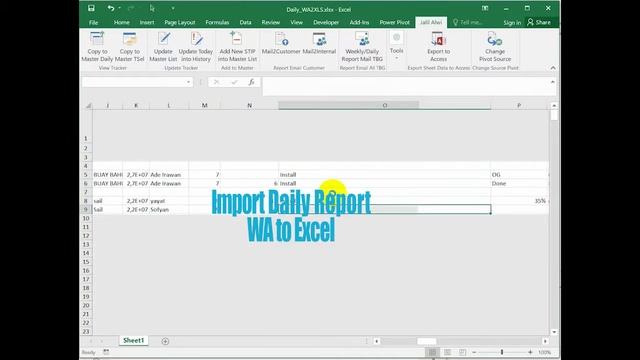Click Change Pivot Source icon
Viewport: 640px width, 360px height.
(495, 40)
